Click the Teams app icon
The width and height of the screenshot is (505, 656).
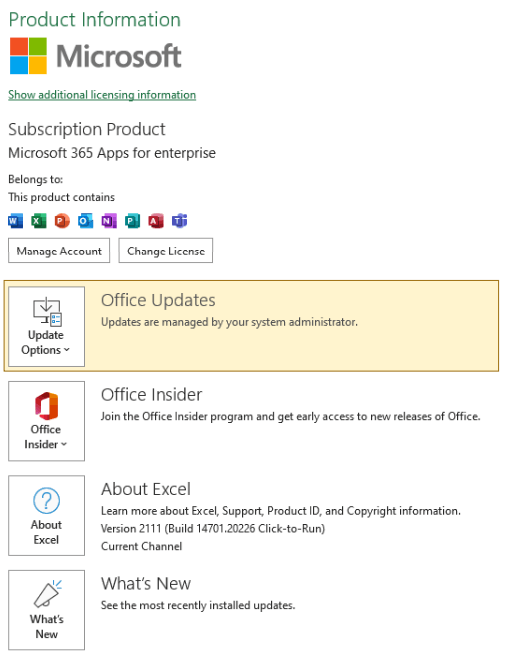[179, 220]
